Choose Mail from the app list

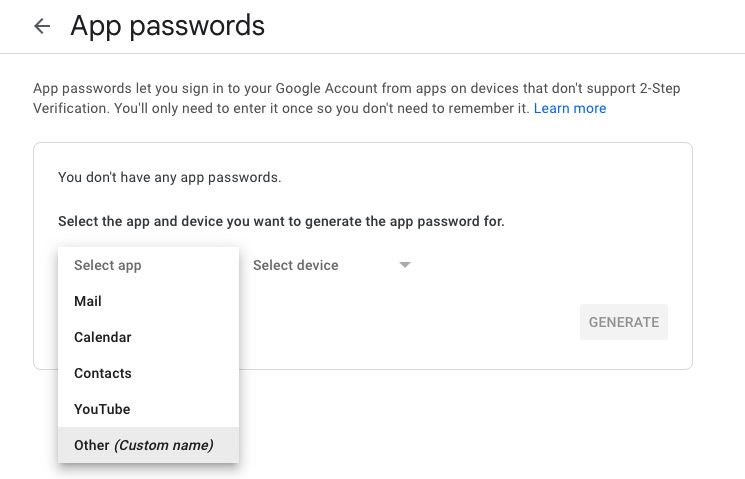point(88,301)
